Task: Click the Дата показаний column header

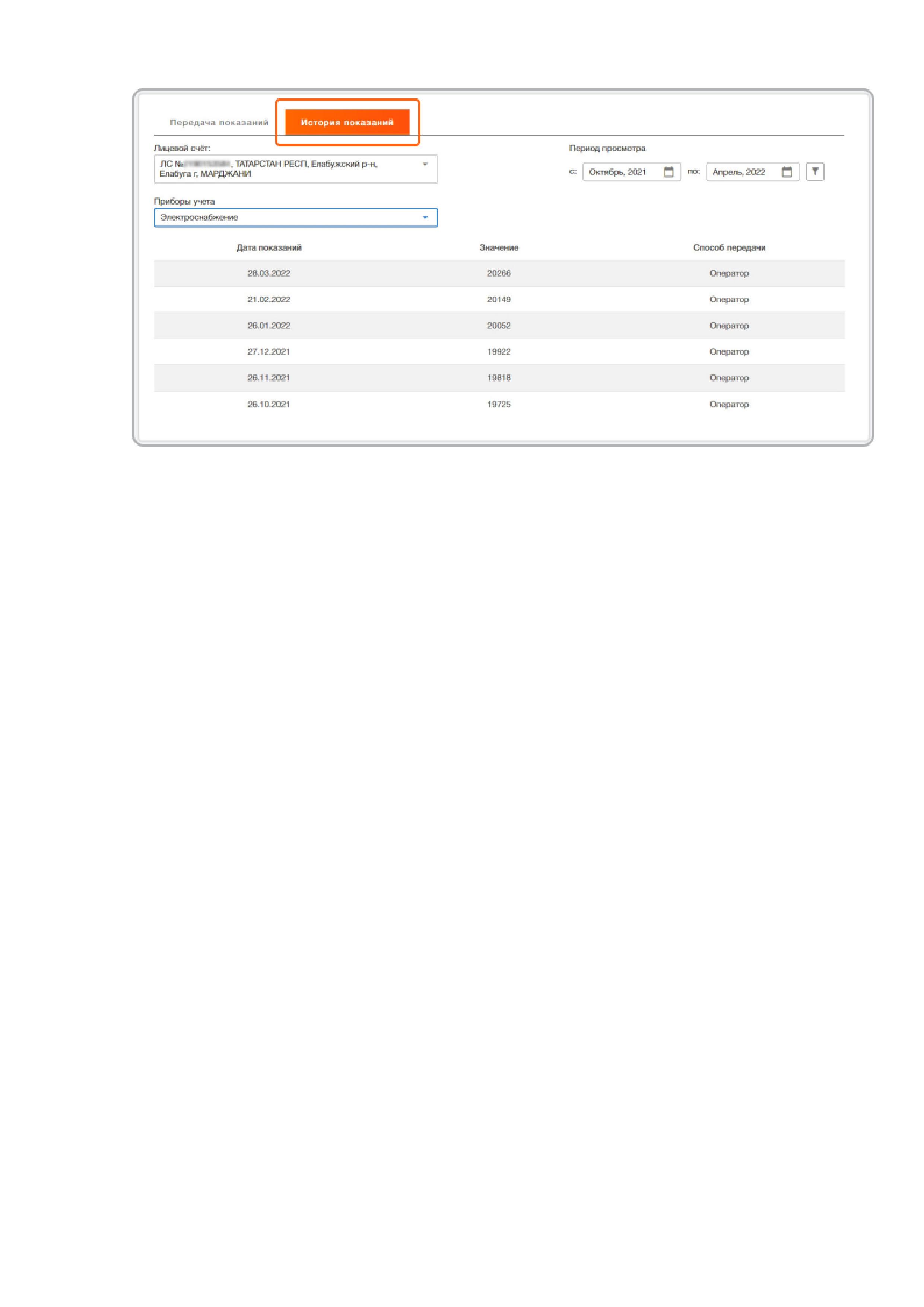Action: [x=269, y=248]
